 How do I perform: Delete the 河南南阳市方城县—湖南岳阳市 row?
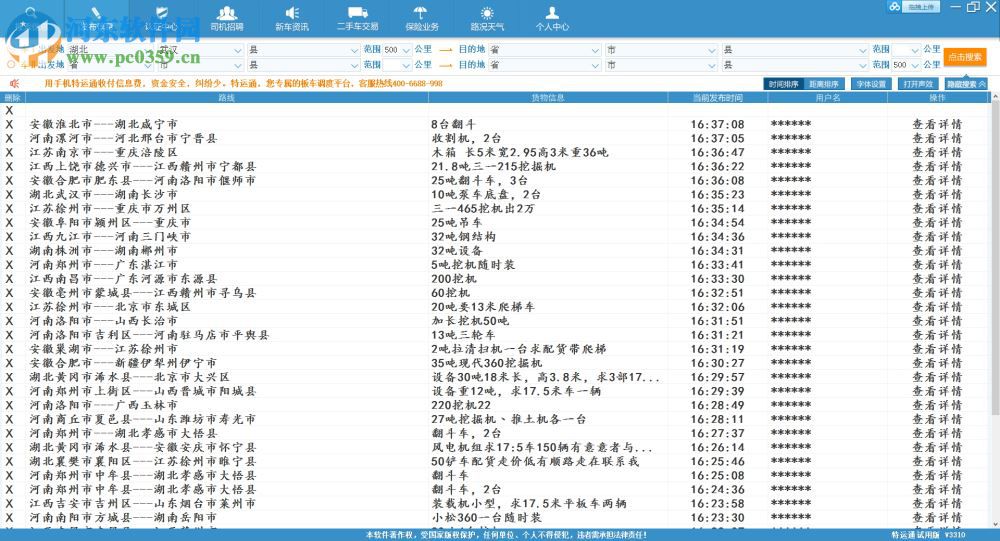click(9, 517)
